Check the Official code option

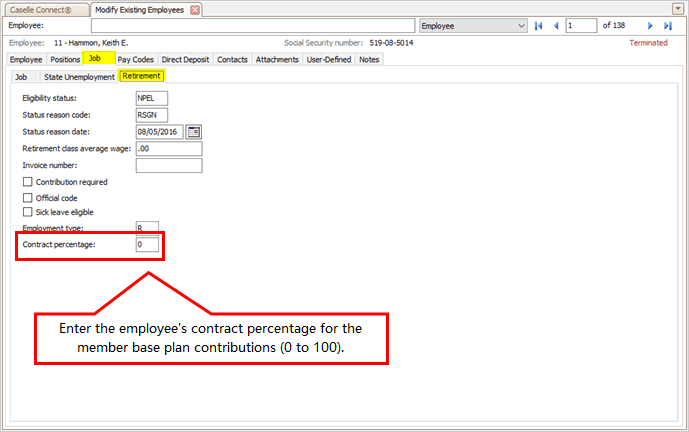click(28, 198)
